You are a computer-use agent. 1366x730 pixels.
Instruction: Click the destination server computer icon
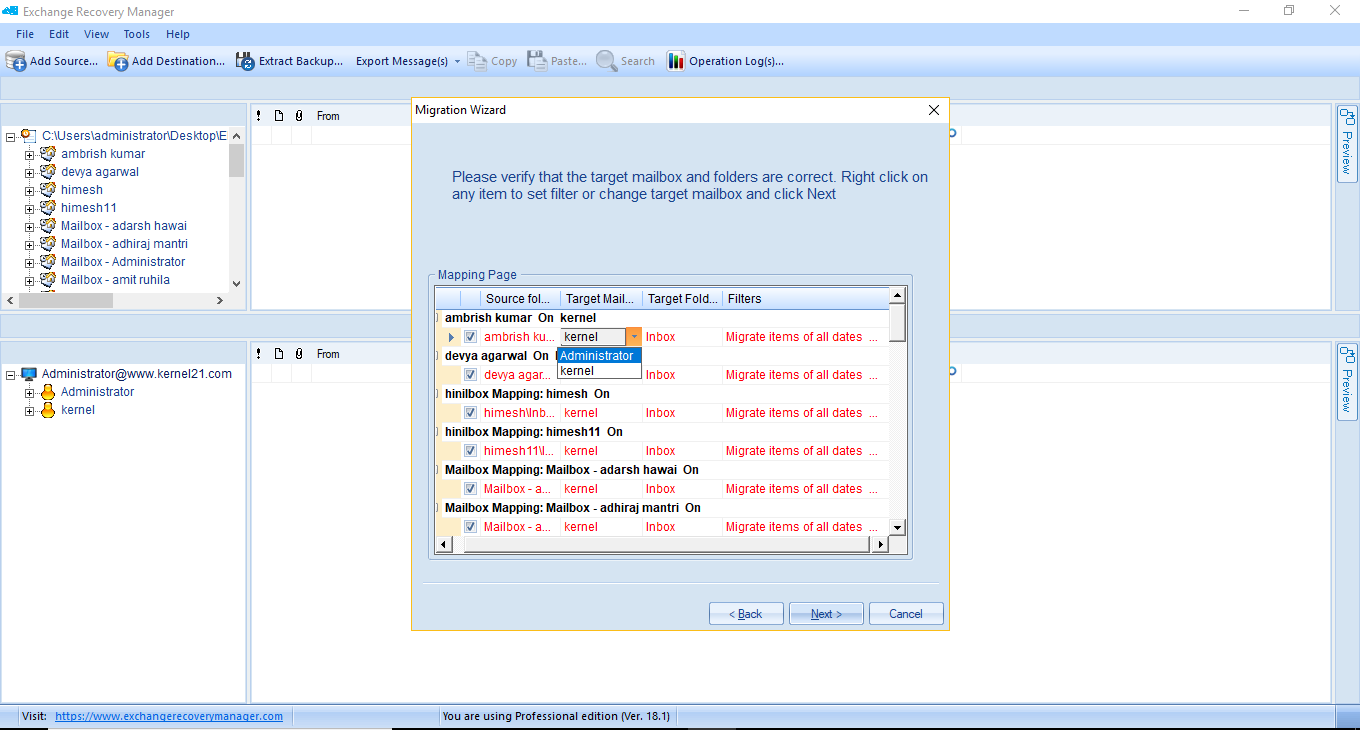tap(29, 374)
